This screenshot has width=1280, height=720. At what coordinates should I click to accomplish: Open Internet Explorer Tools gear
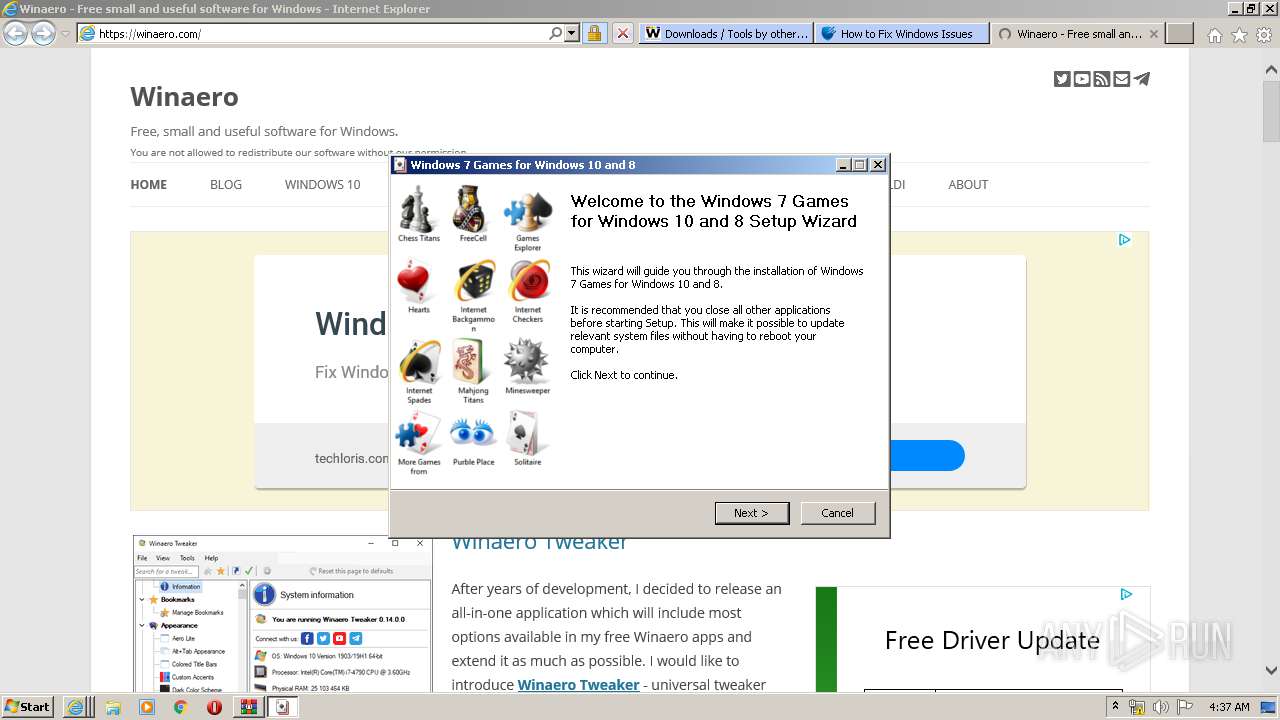pos(1264,35)
